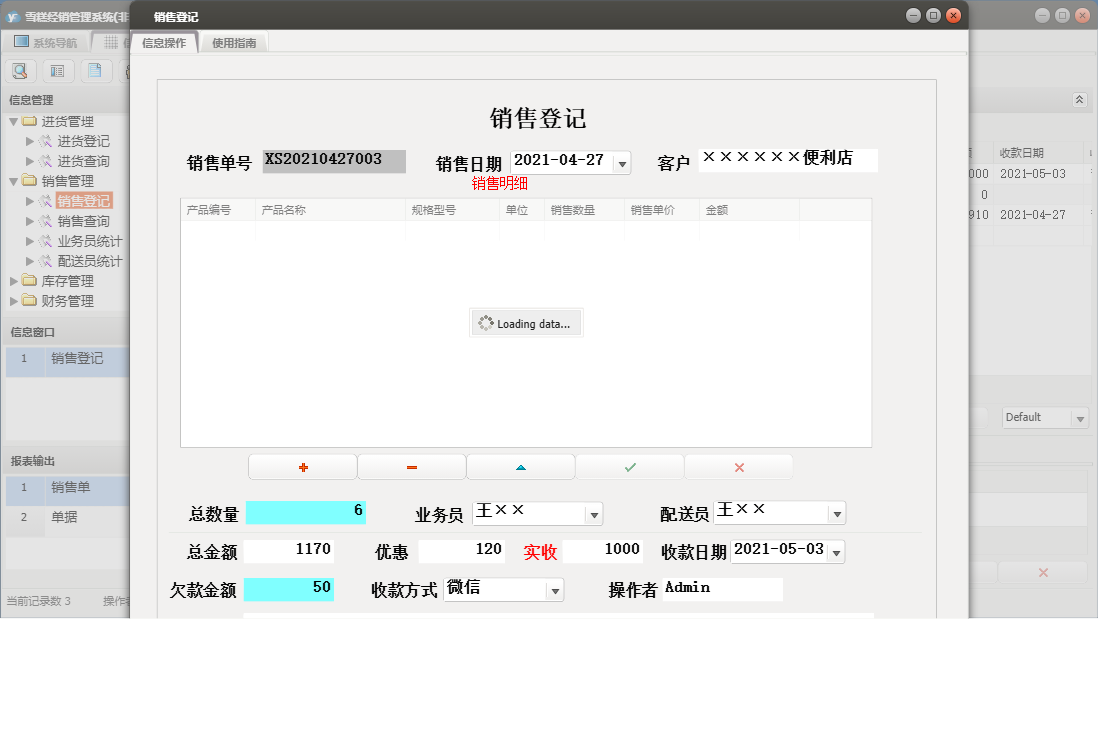Image resolution: width=1098 pixels, height=745 pixels.
Task: Click the red X icon to cancel entry
Action: tap(738, 466)
